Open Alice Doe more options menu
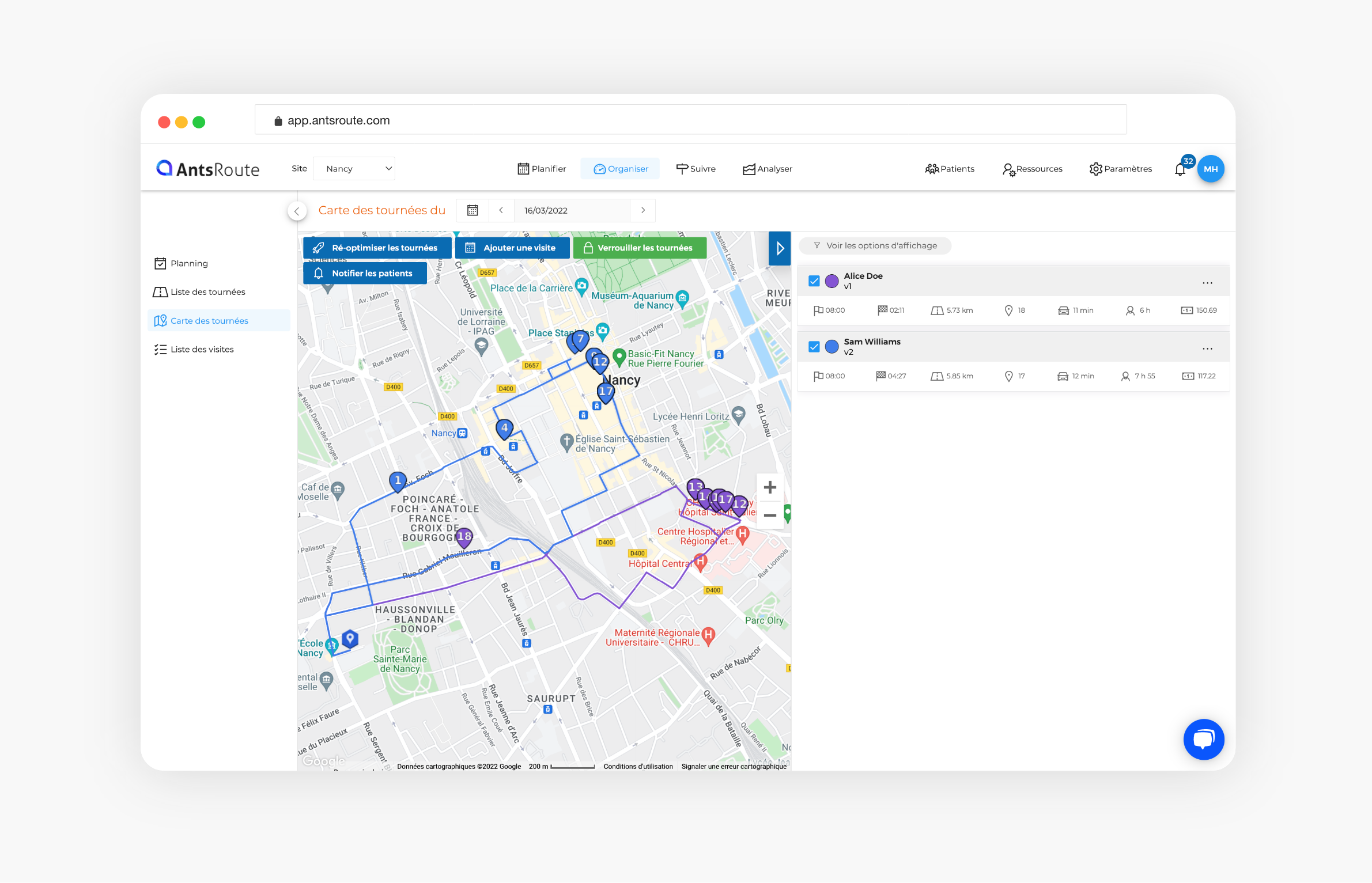 1207,283
